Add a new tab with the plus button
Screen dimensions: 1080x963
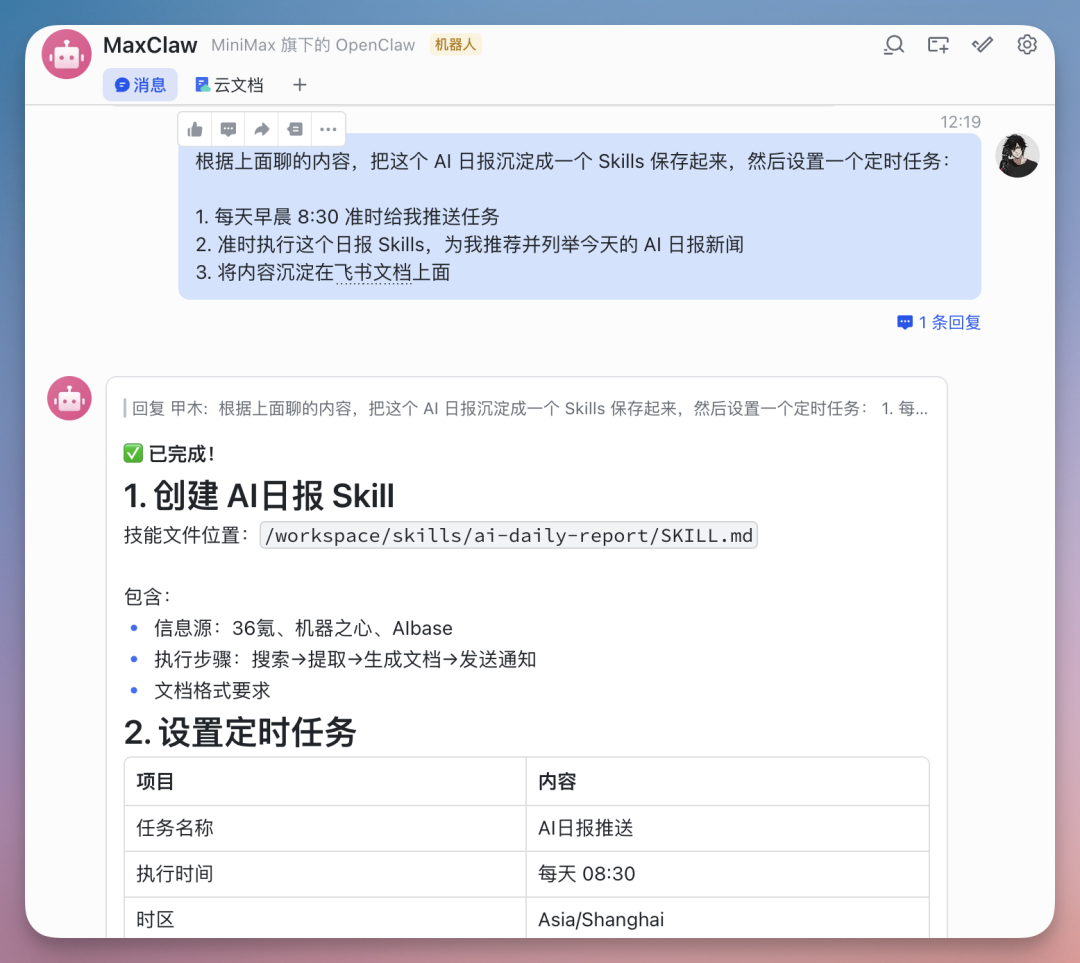pyautogui.click(x=299, y=85)
